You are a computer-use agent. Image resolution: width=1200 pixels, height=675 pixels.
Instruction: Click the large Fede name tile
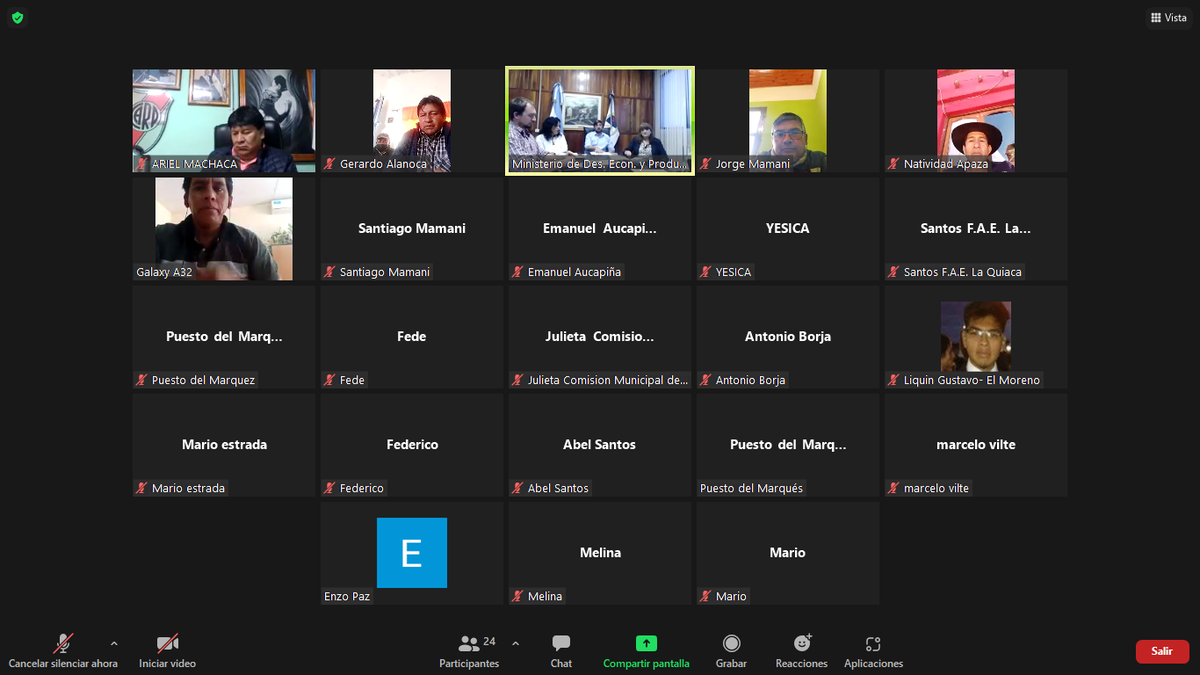(x=412, y=337)
